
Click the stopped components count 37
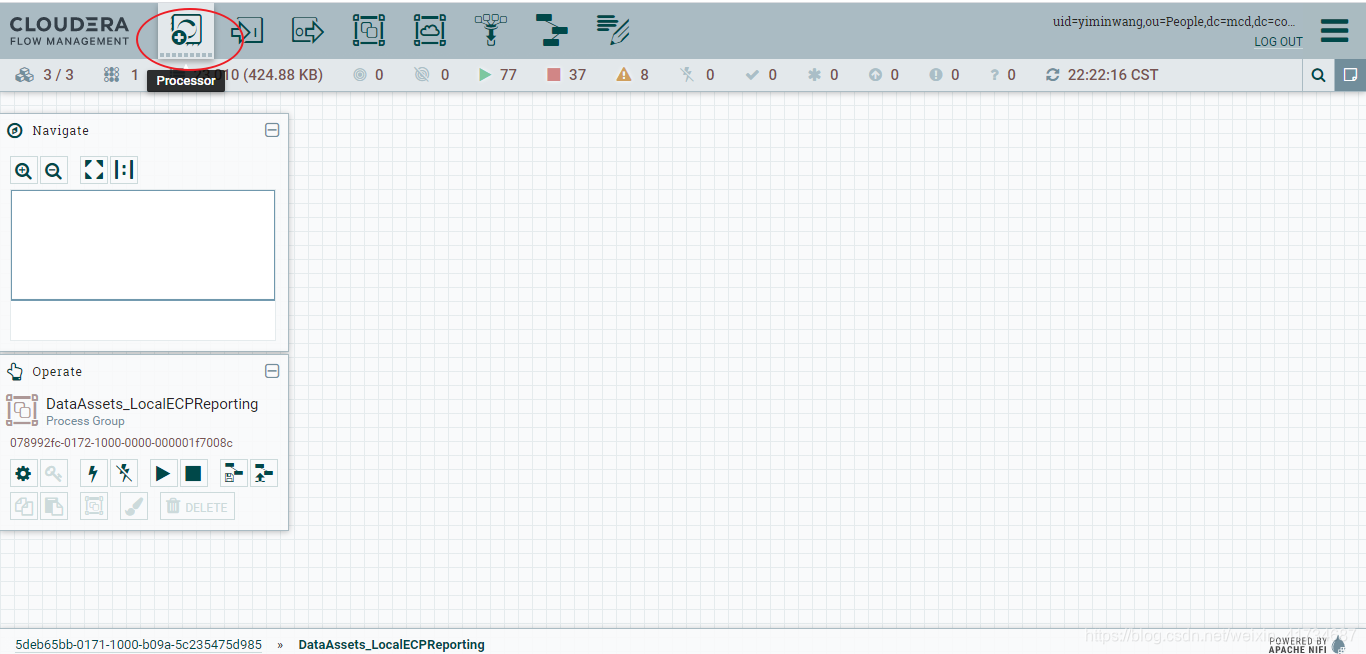566,75
